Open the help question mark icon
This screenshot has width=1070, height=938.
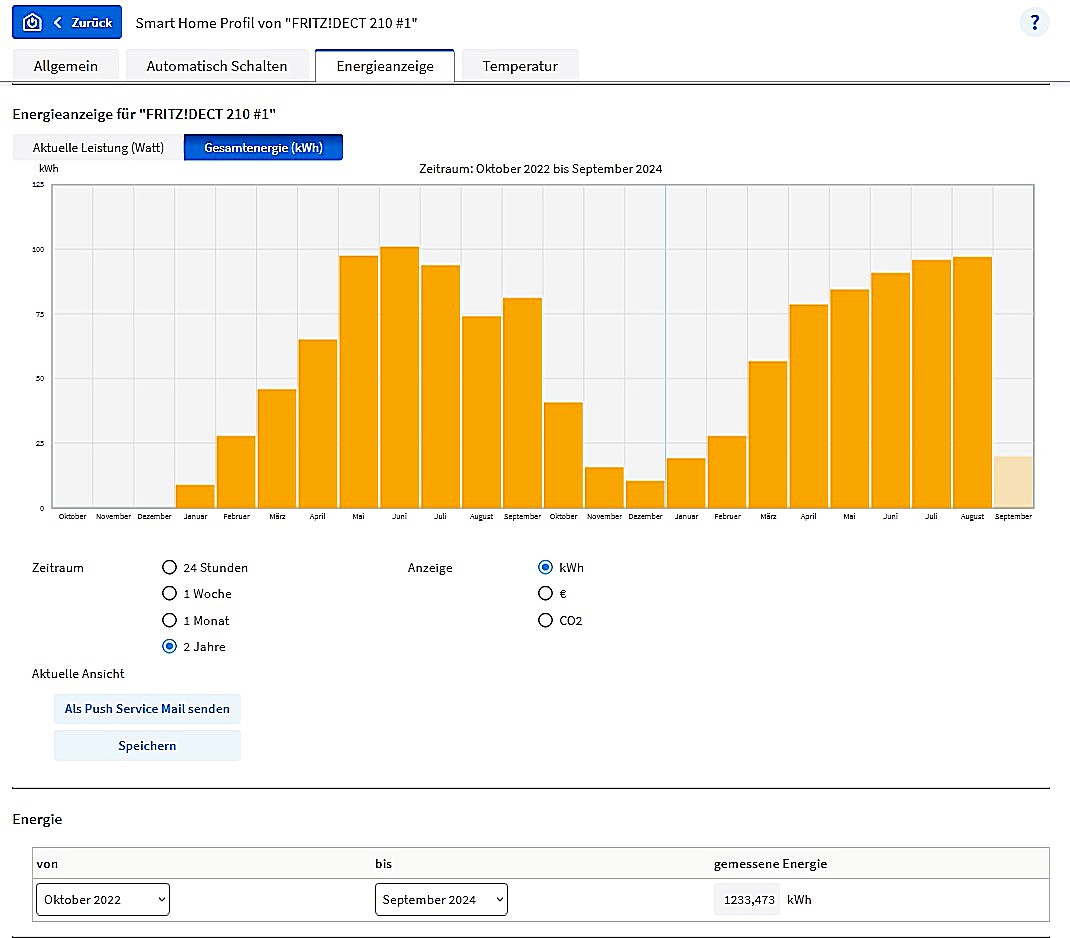tap(1035, 23)
